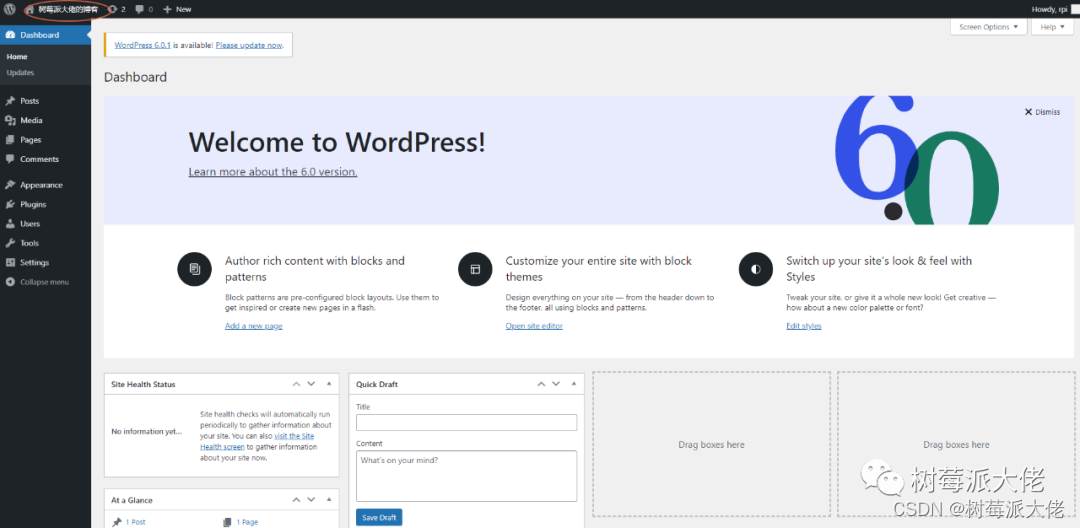Toggle the Quick Draft panel

tap(574, 384)
